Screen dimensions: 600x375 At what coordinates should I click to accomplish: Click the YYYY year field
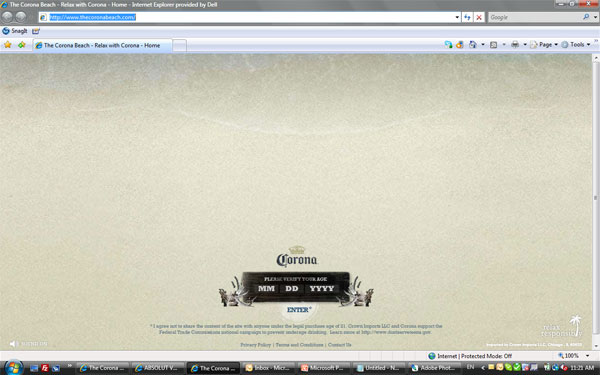[322, 289]
